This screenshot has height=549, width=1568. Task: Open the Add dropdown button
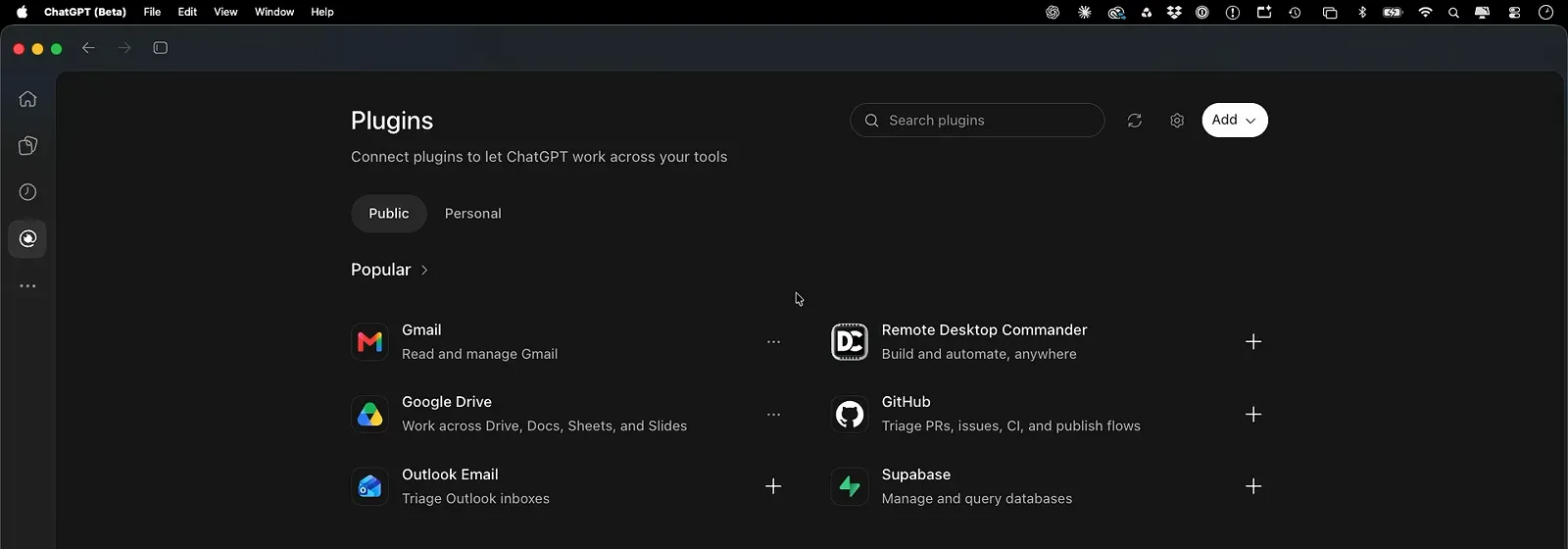(1235, 121)
